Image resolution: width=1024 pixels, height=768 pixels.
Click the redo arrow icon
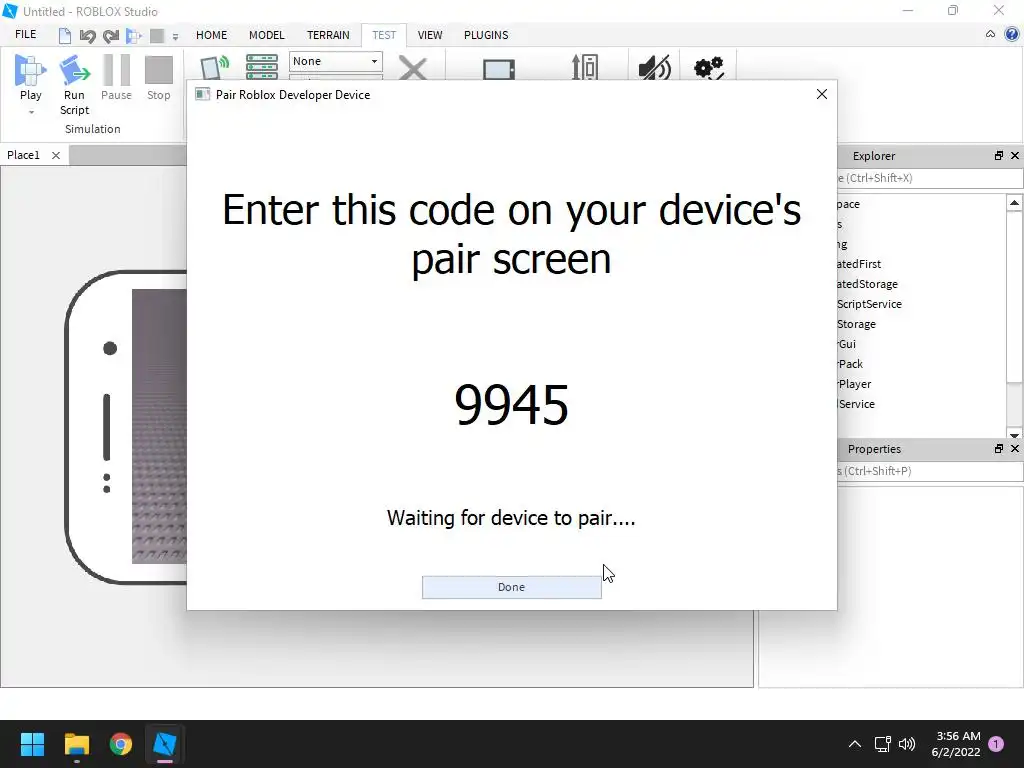[x=110, y=35]
